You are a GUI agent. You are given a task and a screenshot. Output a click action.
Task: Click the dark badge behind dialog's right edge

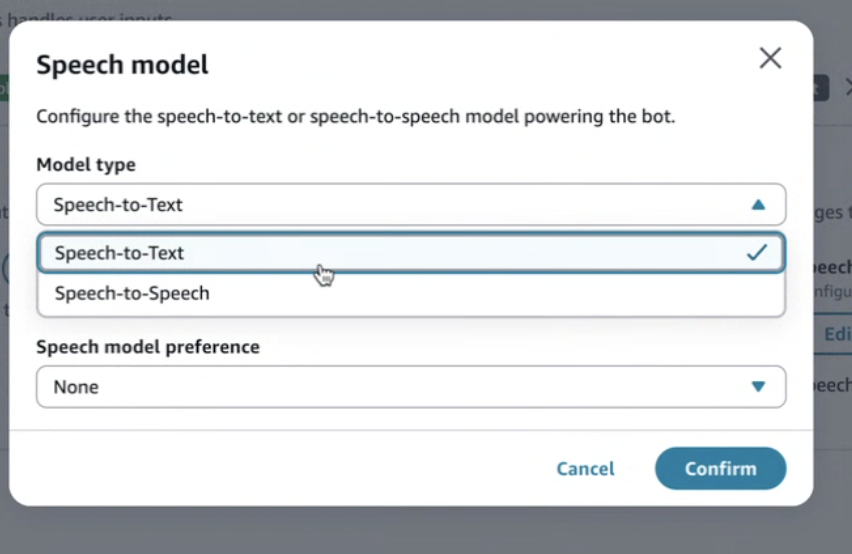(820, 87)
